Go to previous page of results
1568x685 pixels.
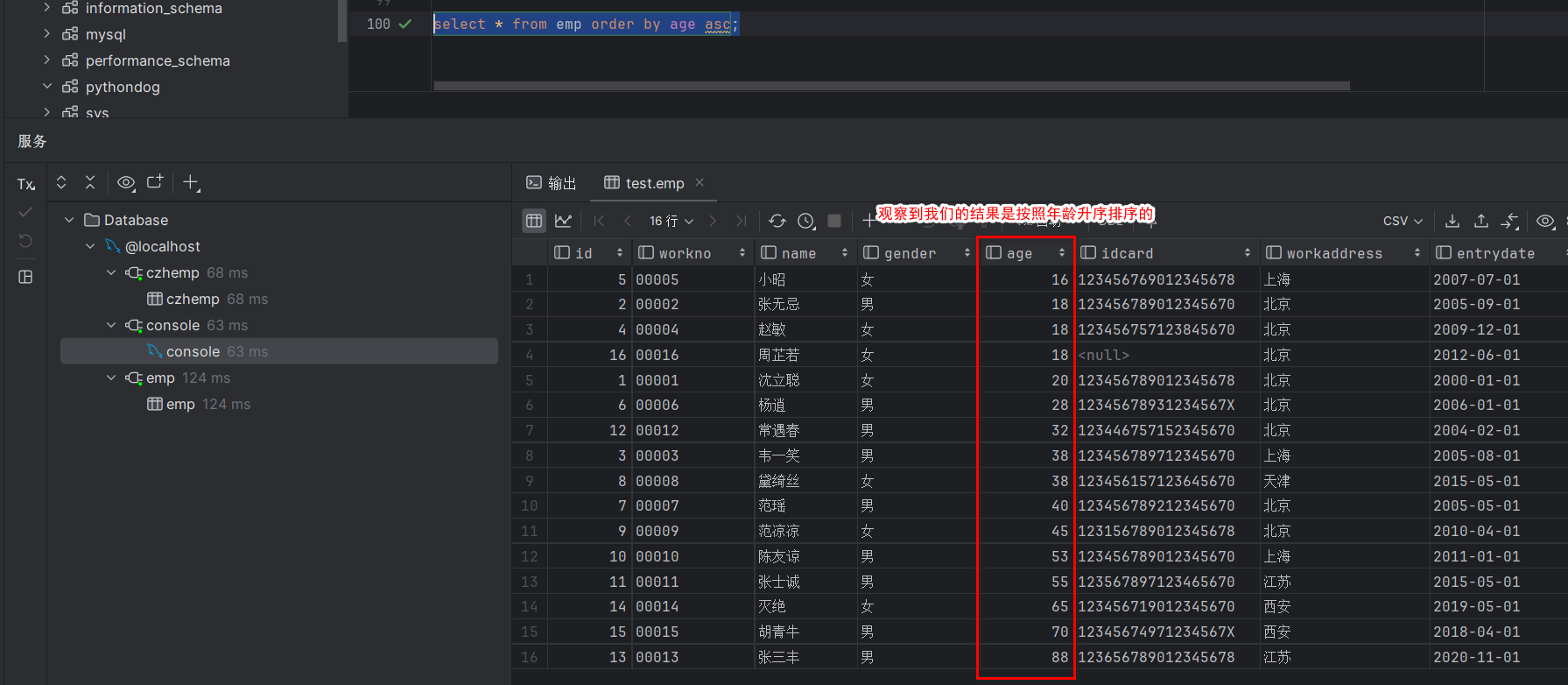tap(627, 221)
